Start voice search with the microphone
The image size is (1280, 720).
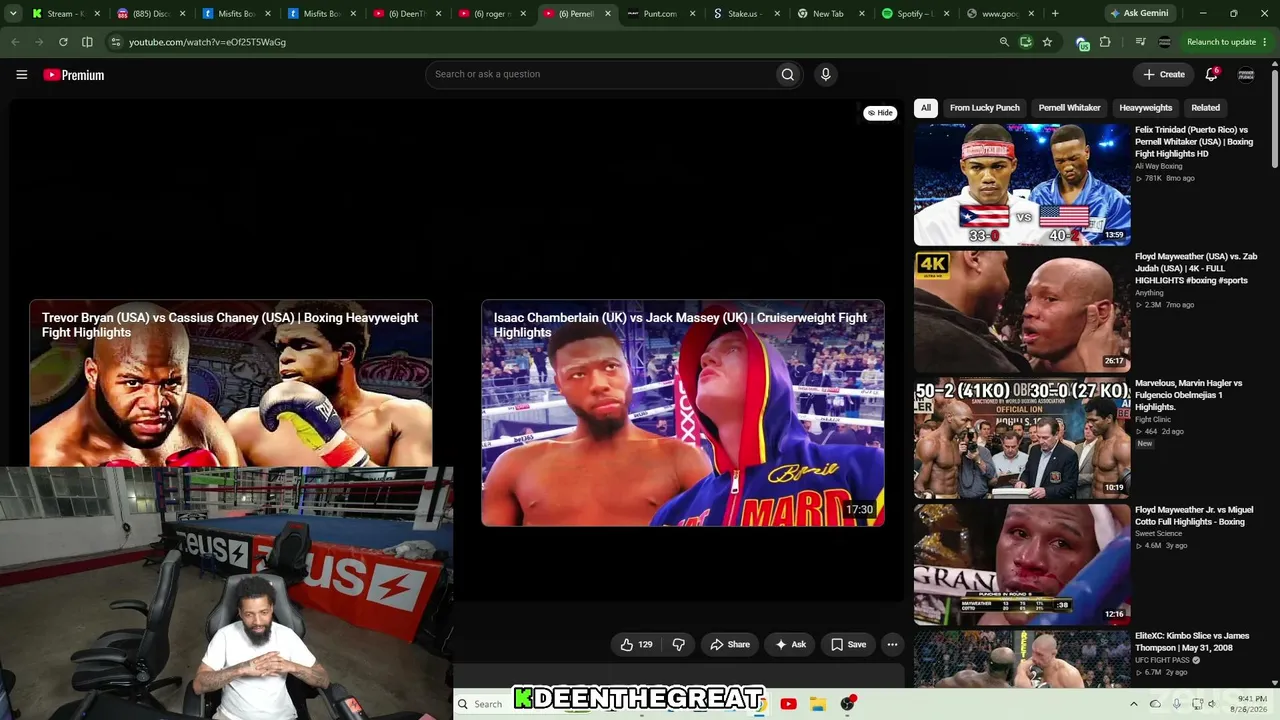(x=825, y=74)
